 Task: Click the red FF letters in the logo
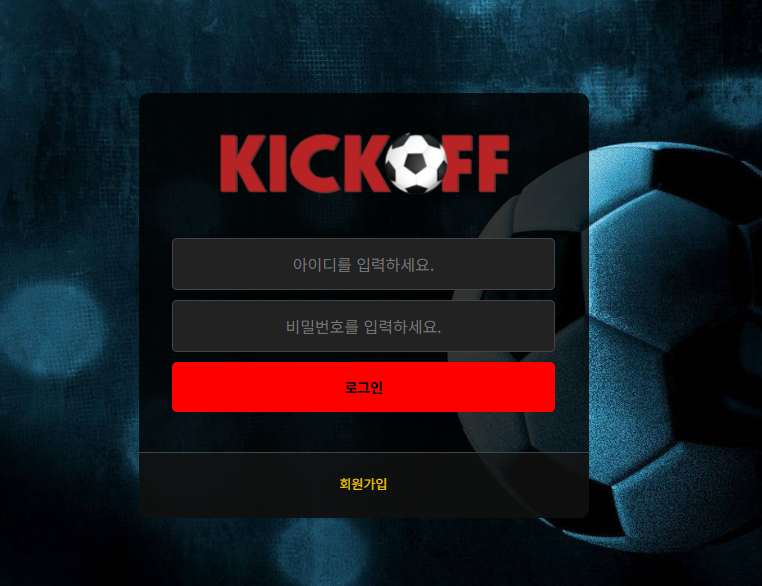(477, 164)
